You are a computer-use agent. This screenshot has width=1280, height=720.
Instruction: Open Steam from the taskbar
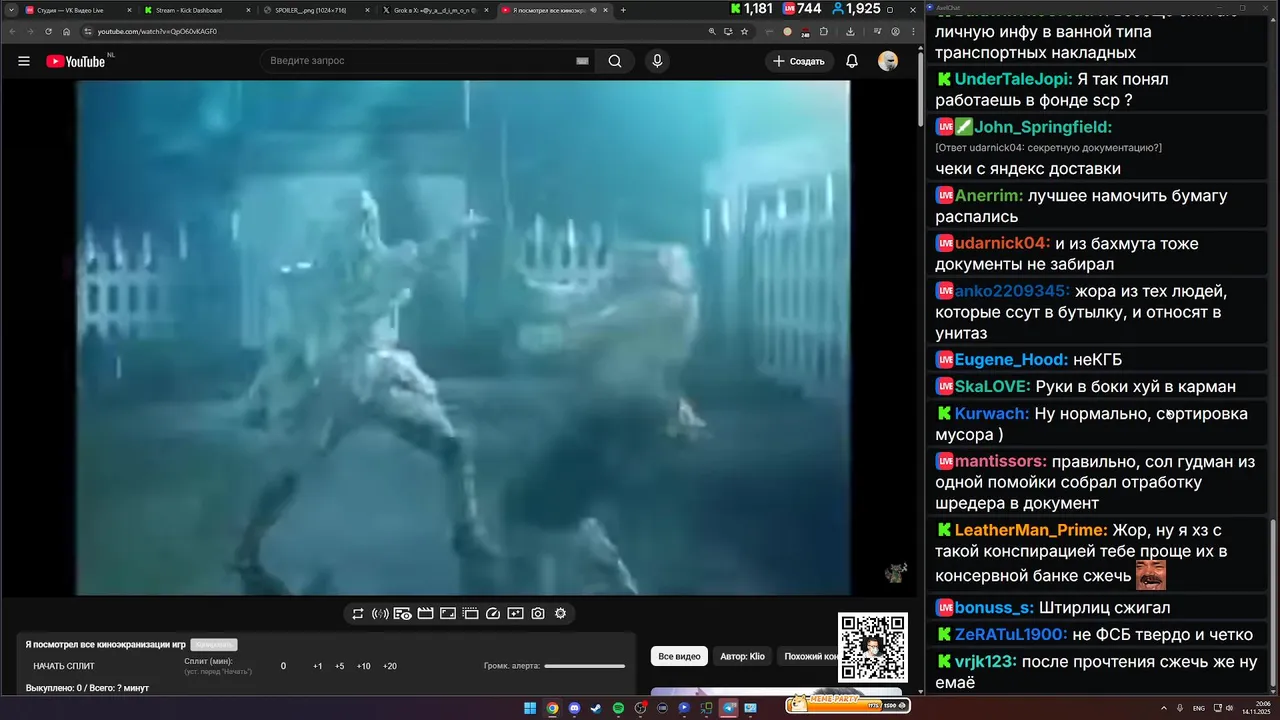click(596, 708)
